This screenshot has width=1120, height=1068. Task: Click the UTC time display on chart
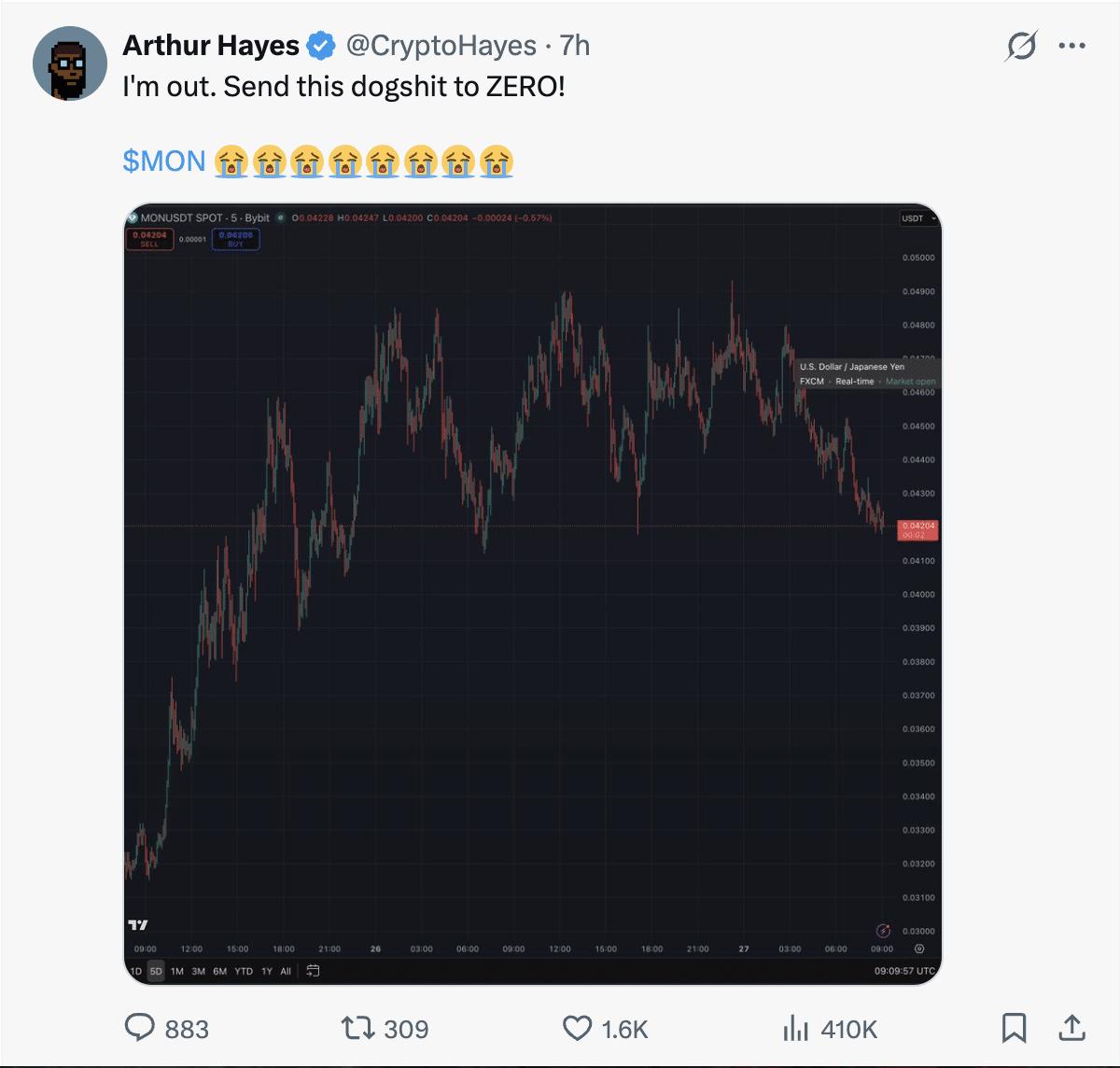click(903, 971)
